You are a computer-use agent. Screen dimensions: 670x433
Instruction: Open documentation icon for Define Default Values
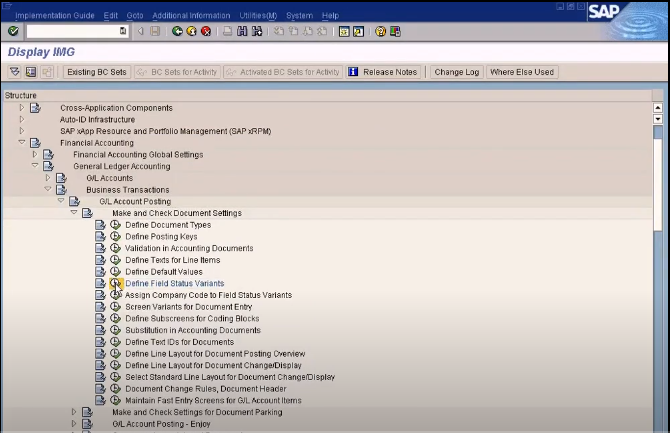click(x=100, y=272)
